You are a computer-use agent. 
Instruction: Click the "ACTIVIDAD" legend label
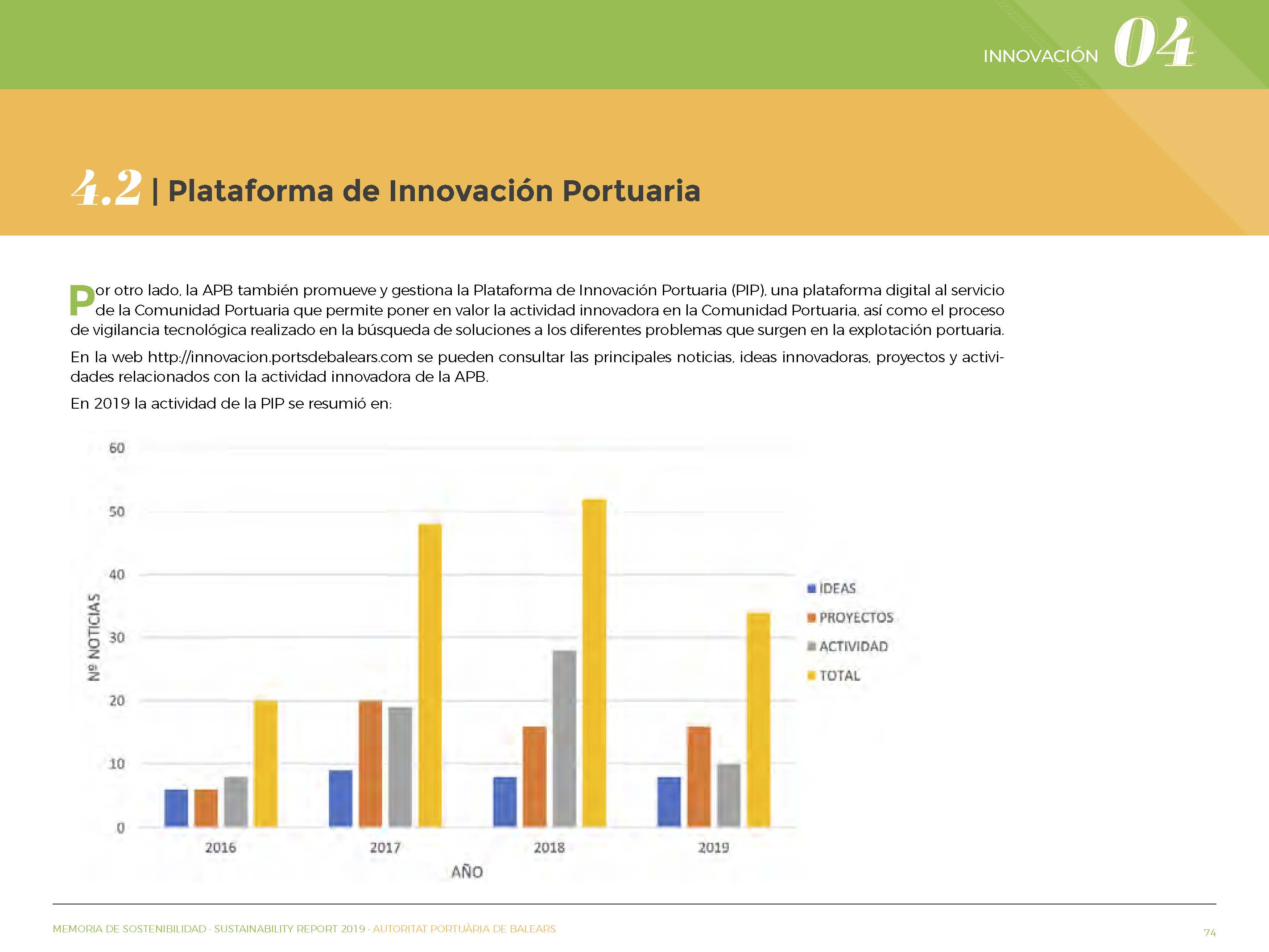[x=854, y=646]
